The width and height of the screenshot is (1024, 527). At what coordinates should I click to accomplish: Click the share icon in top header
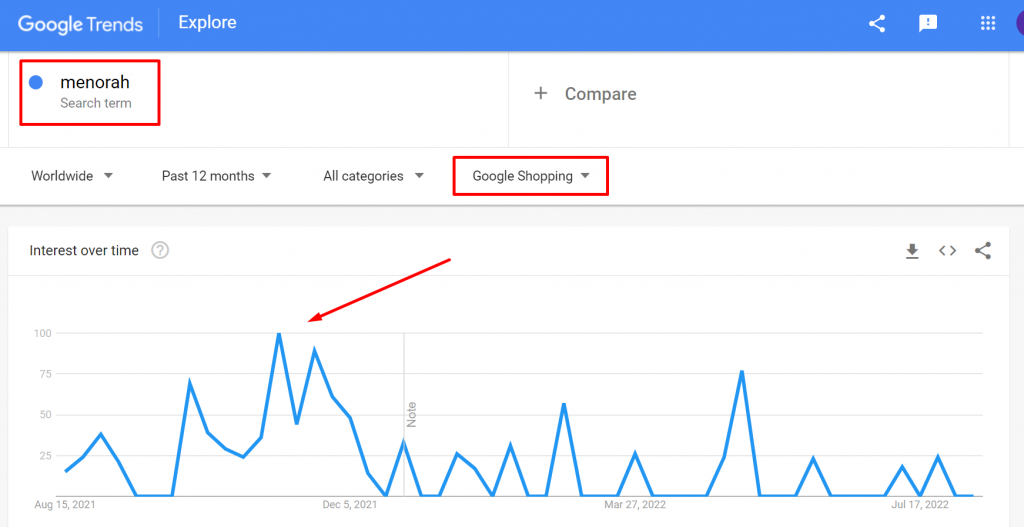tap(877, 24)
